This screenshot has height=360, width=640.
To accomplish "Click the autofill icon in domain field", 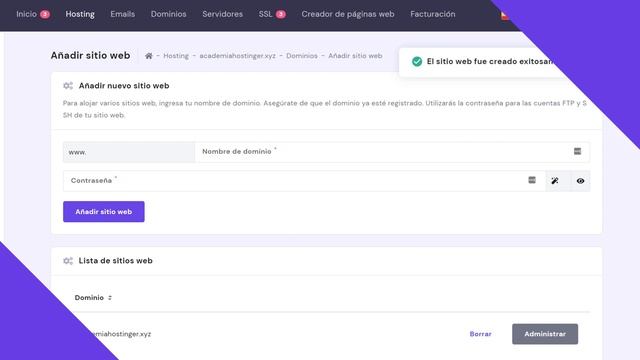I will click(x=577, y=151).
